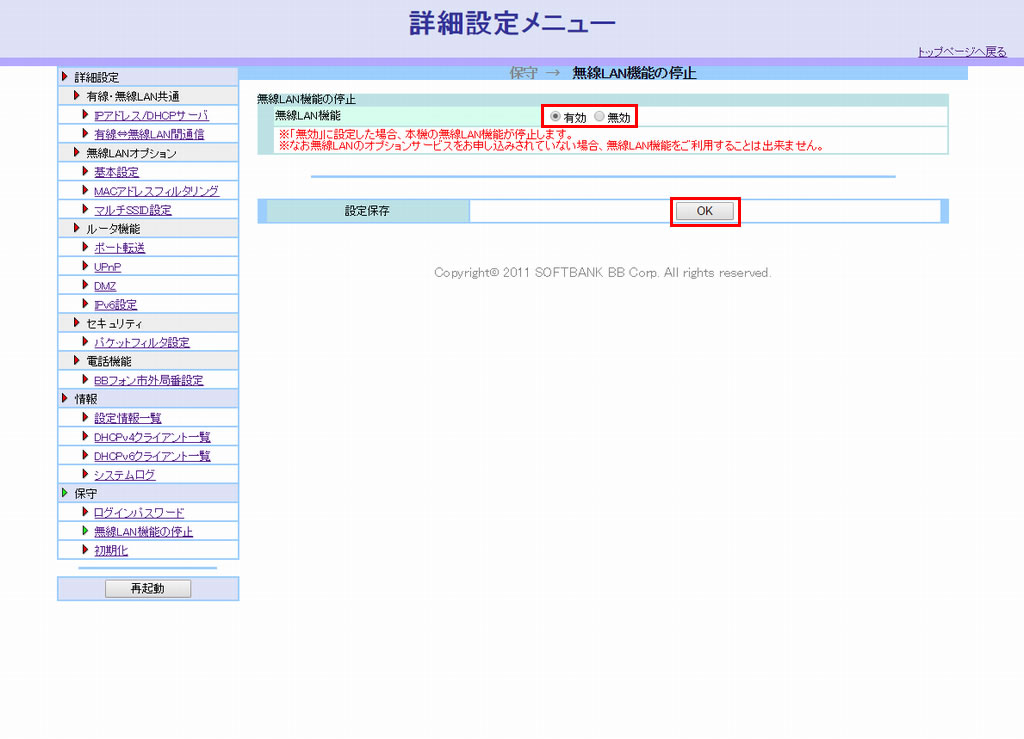Click the arrow icon beside 有線・無線LAN共通
The height and width of the screenshot is (739, 1024).
pos(77,96)
